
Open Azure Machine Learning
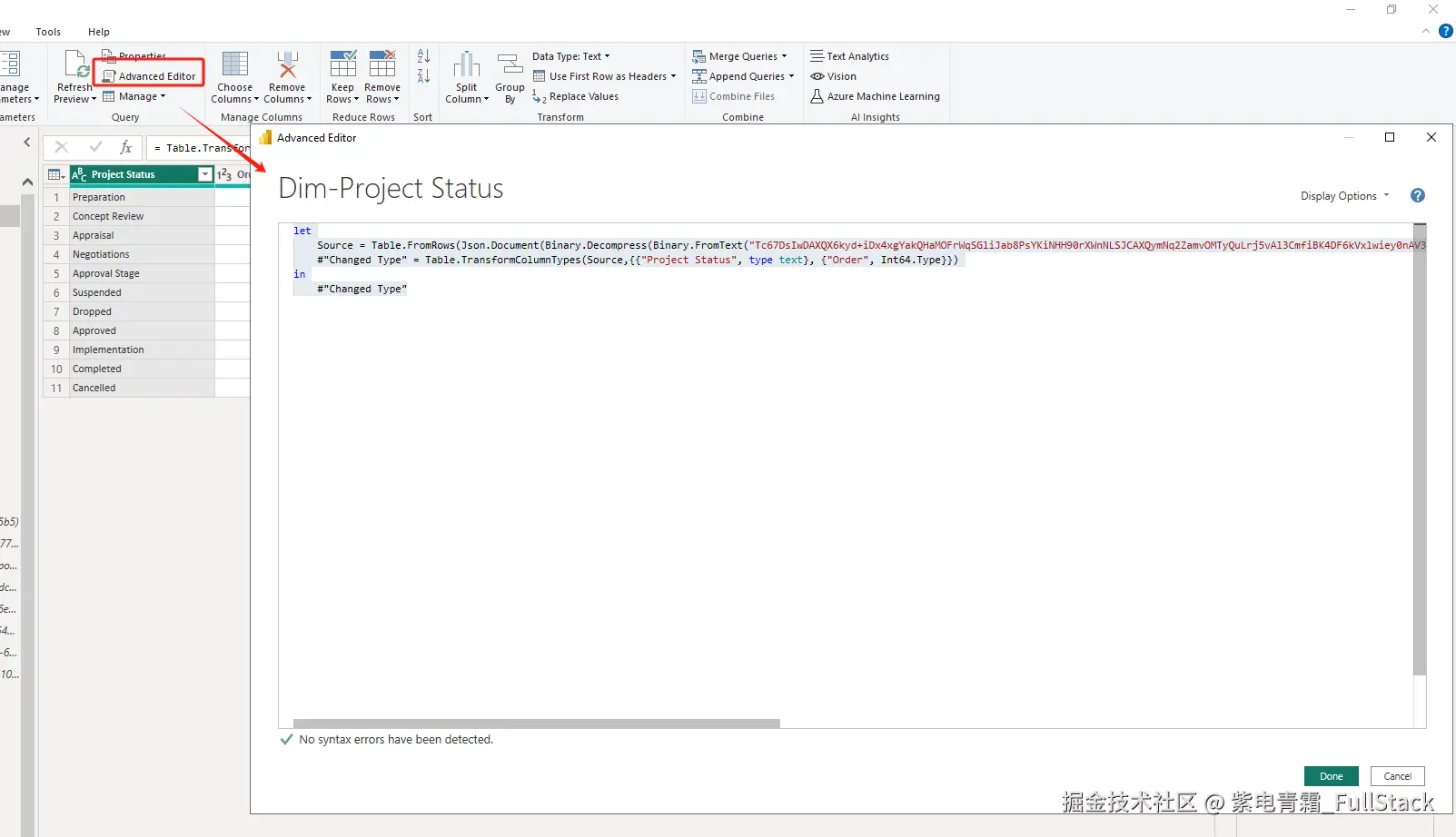click(x=876, y=96)
